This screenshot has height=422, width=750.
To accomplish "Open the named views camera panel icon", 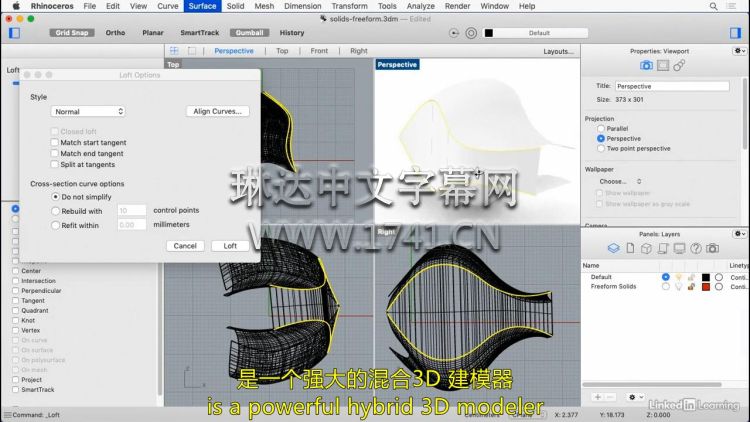I will click(713, 248).
